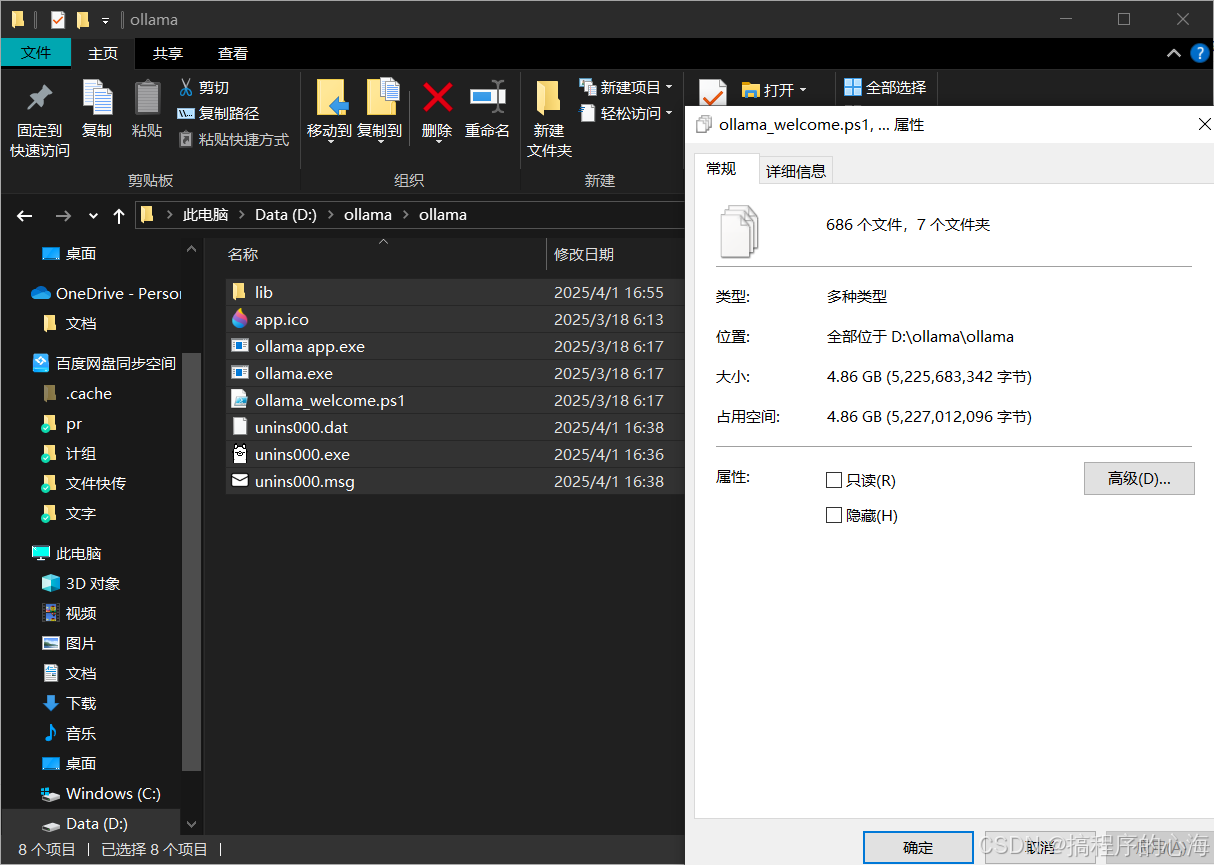Open Downloads (下载) in sidebar
This screenshot has width=1214, height=865.
pyautogui.click(x=70, y=703)
